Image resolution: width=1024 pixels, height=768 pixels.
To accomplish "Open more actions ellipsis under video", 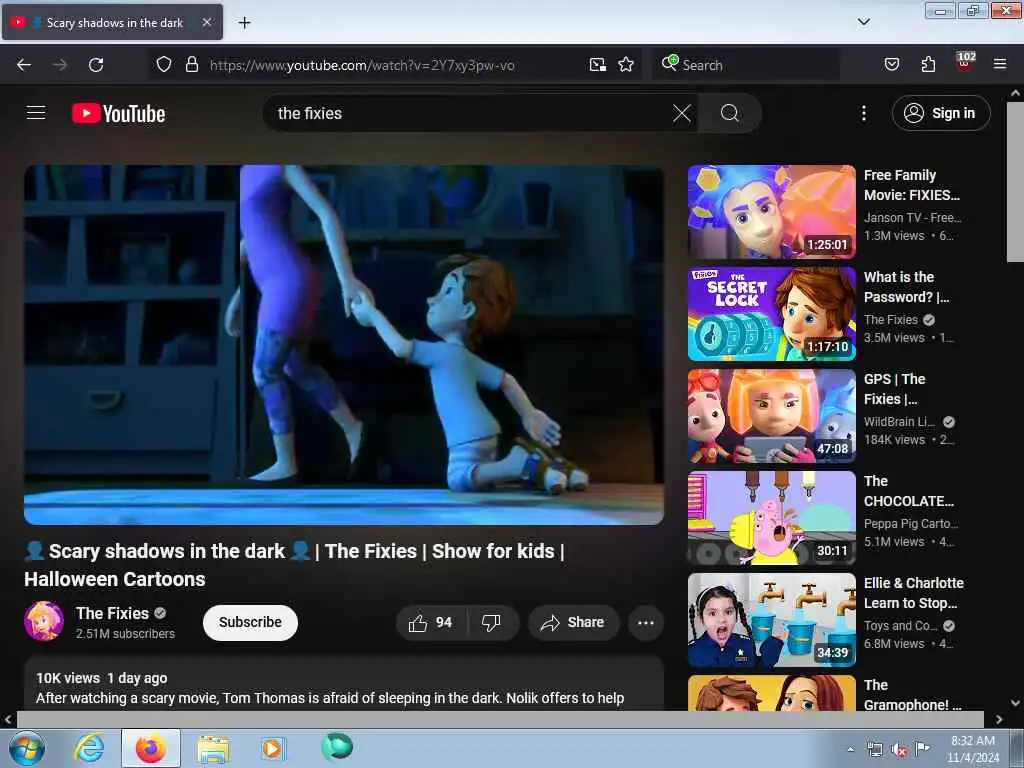I will point(646,622).
